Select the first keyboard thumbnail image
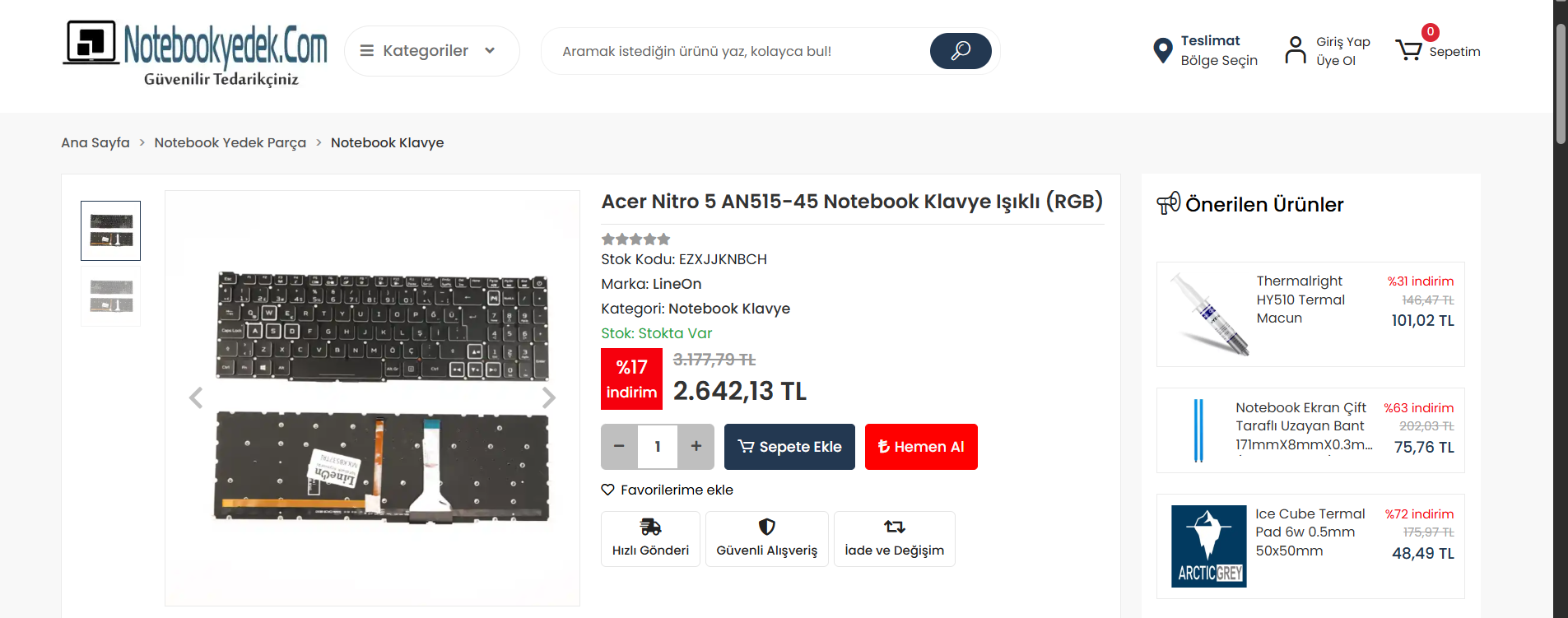The image size is (1568, 618). 111,230
